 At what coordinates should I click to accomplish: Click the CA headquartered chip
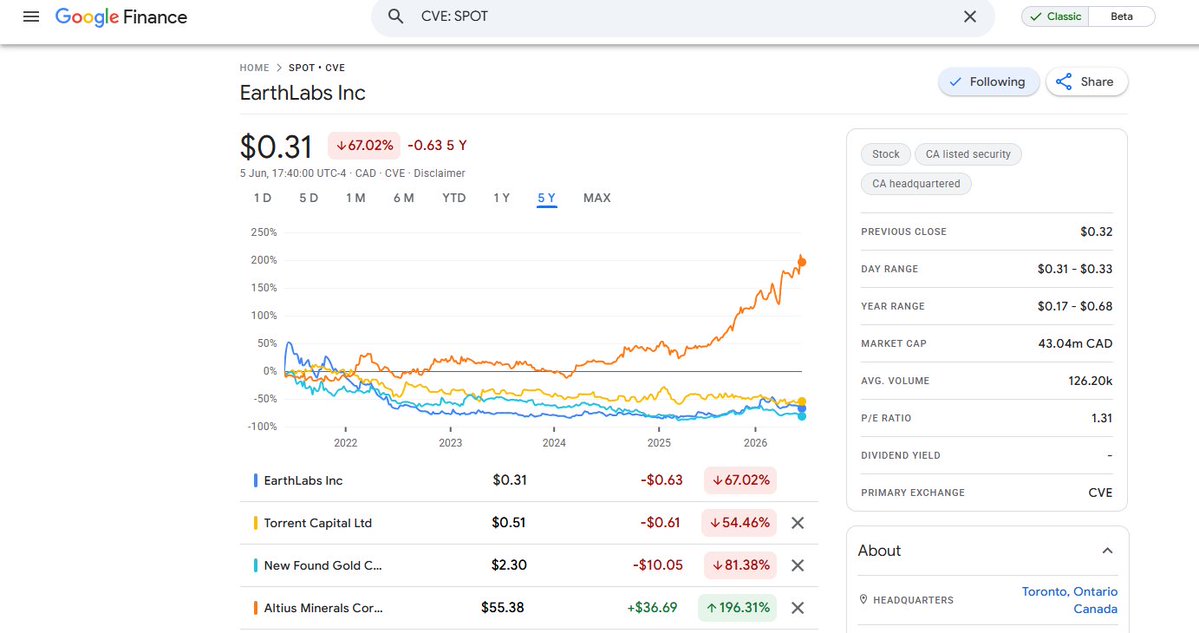pos(916,183)
